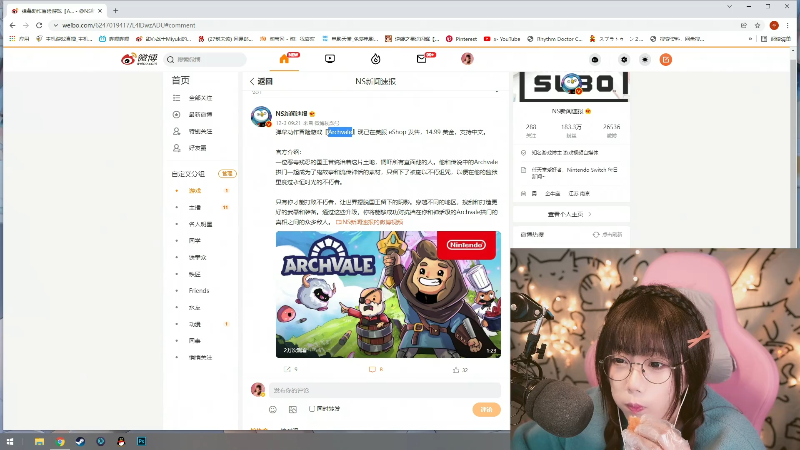Open Chrome's three-dot menu
This screenshot has height=450, width=800.
[x=788, y=25]
